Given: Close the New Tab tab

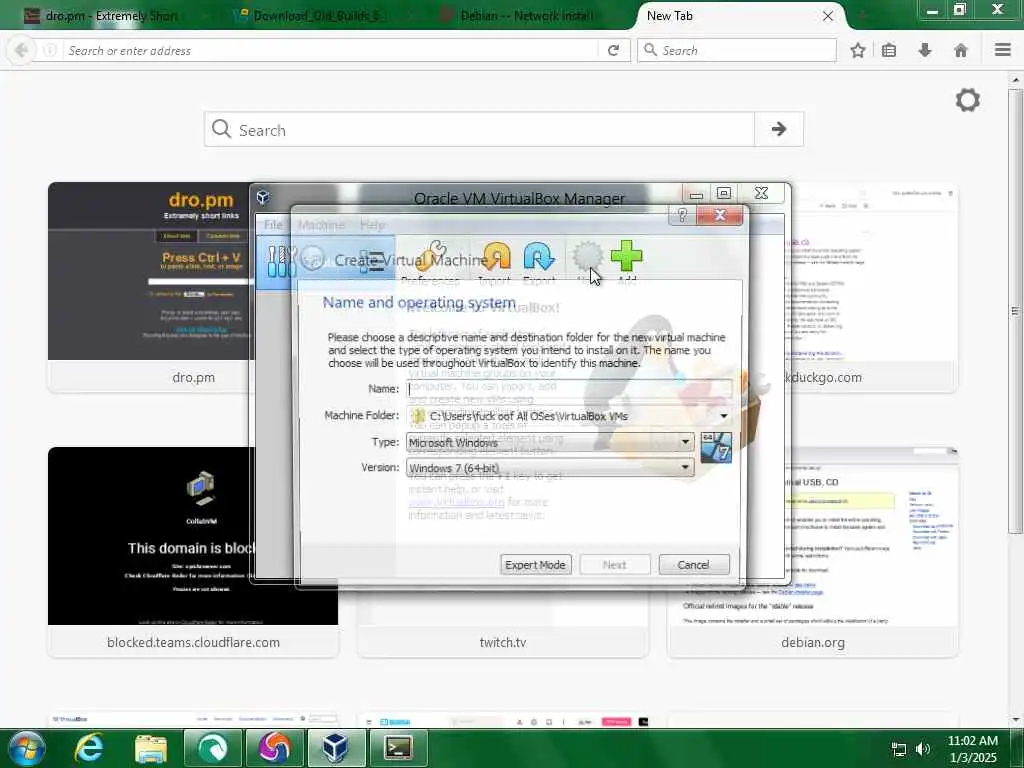Looking at the screenshot, I should click(x=827, y=16).
